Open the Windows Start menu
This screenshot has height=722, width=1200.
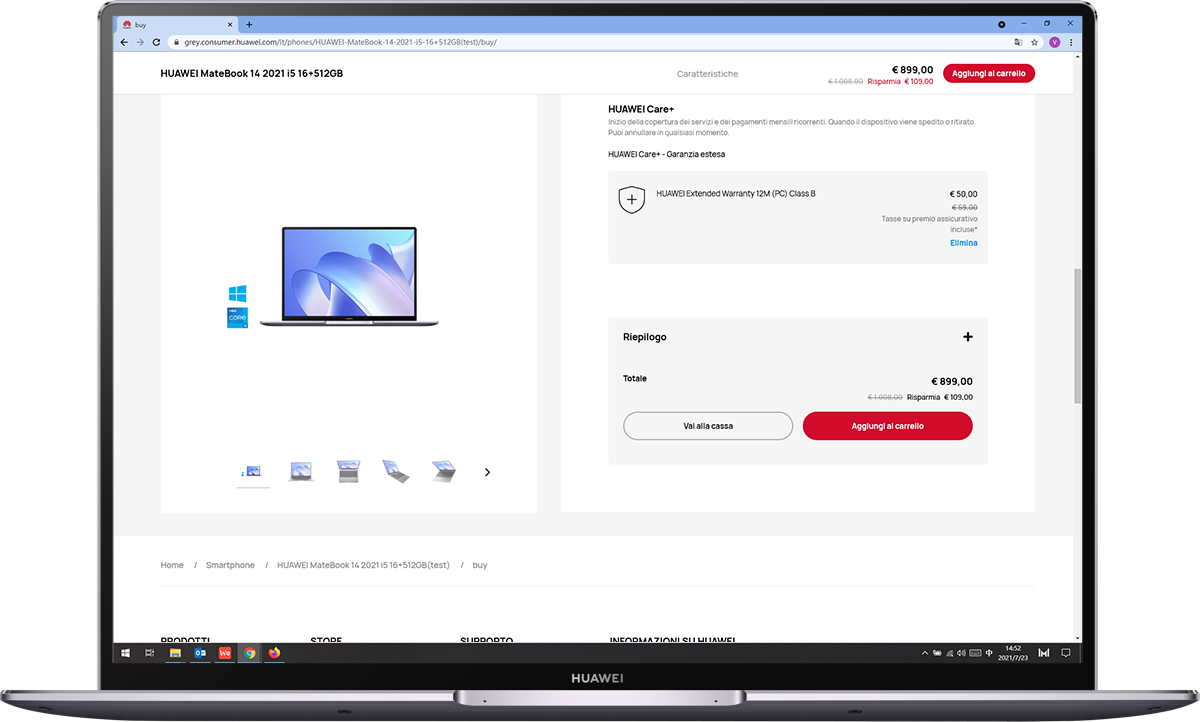click(125, 653)
